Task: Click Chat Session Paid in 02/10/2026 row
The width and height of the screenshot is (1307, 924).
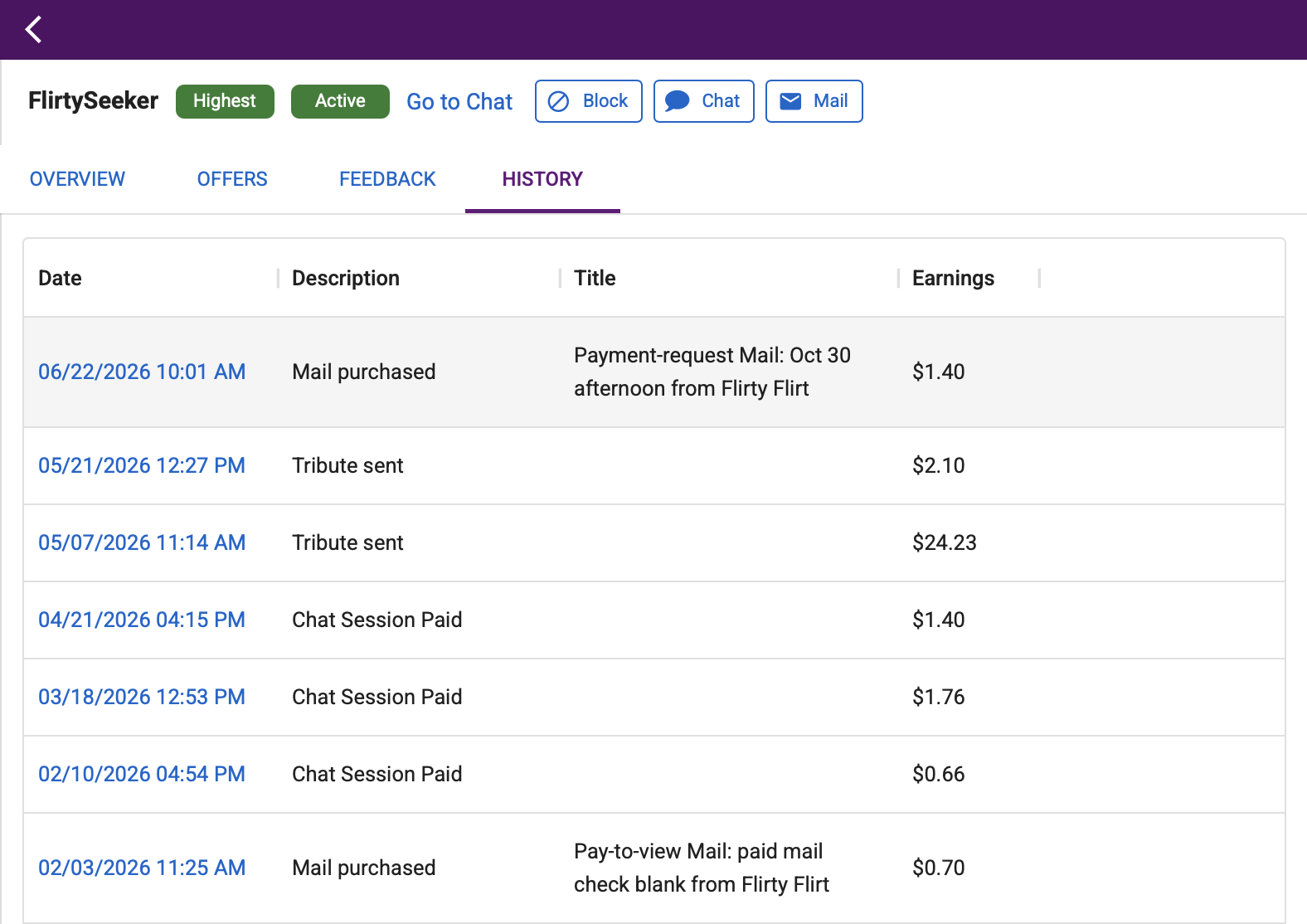Action: click(377, 774)
